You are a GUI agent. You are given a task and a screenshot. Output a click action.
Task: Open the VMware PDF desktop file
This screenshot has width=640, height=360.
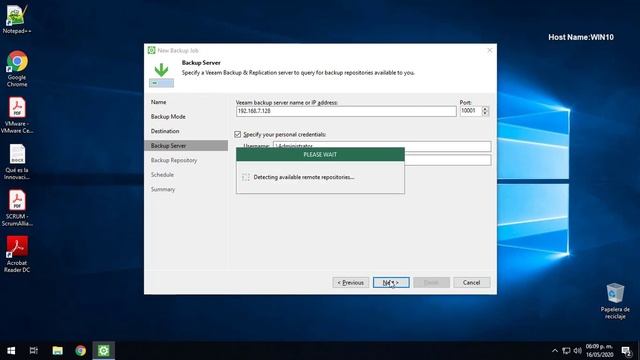(17, 115)
